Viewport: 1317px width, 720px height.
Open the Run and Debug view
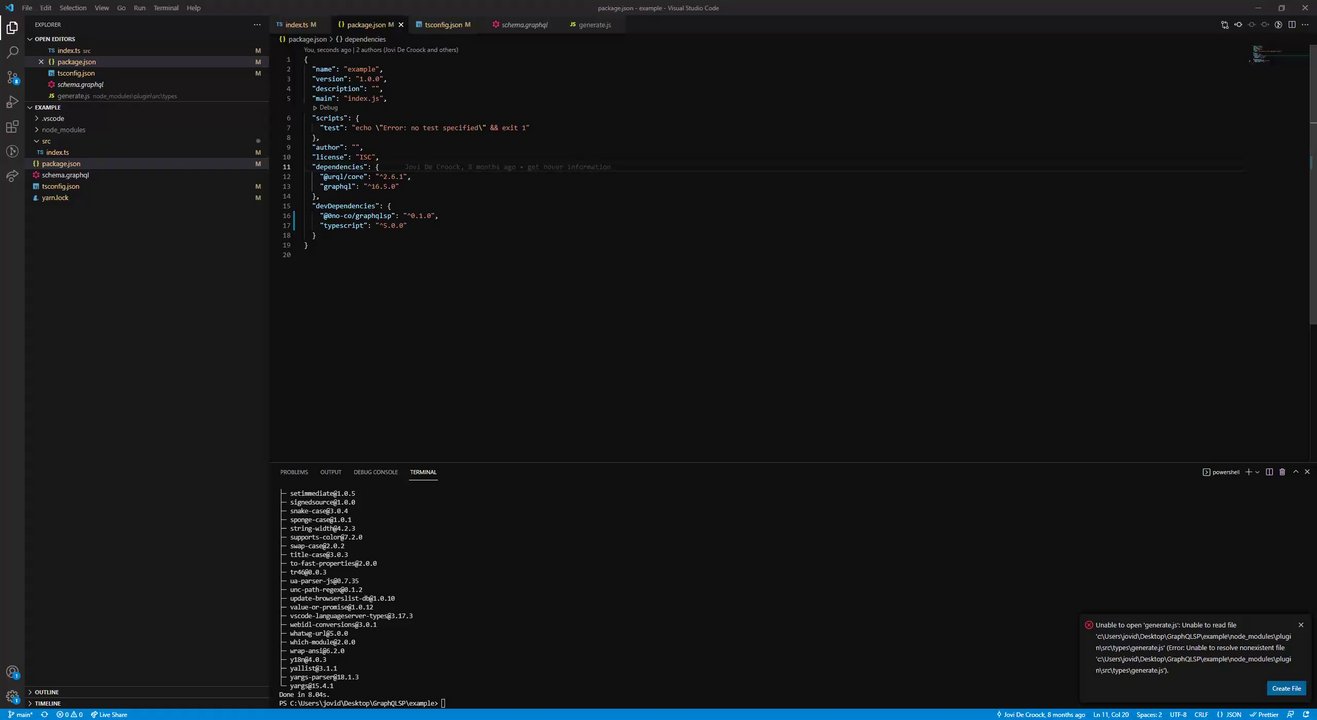(12, 102)
